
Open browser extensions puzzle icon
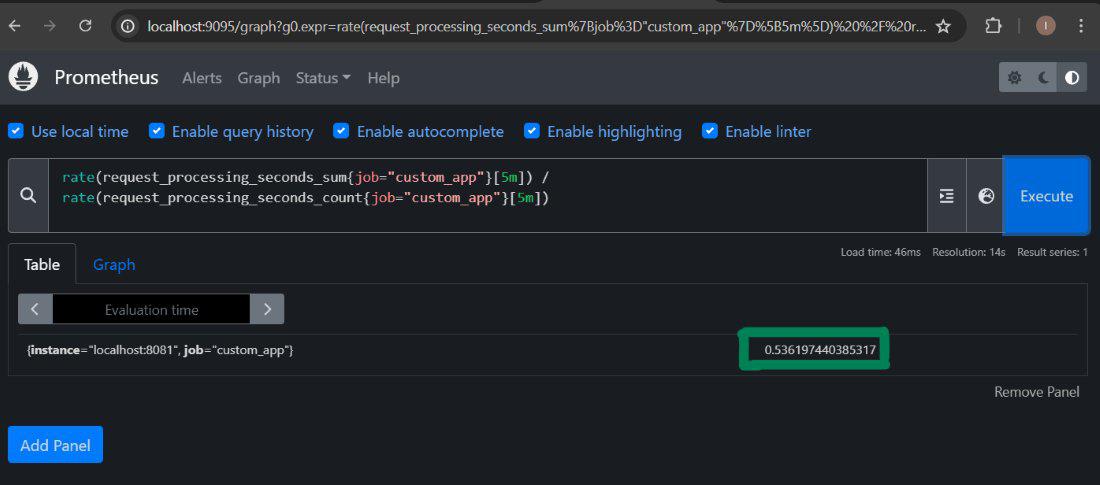coord(993,26)
